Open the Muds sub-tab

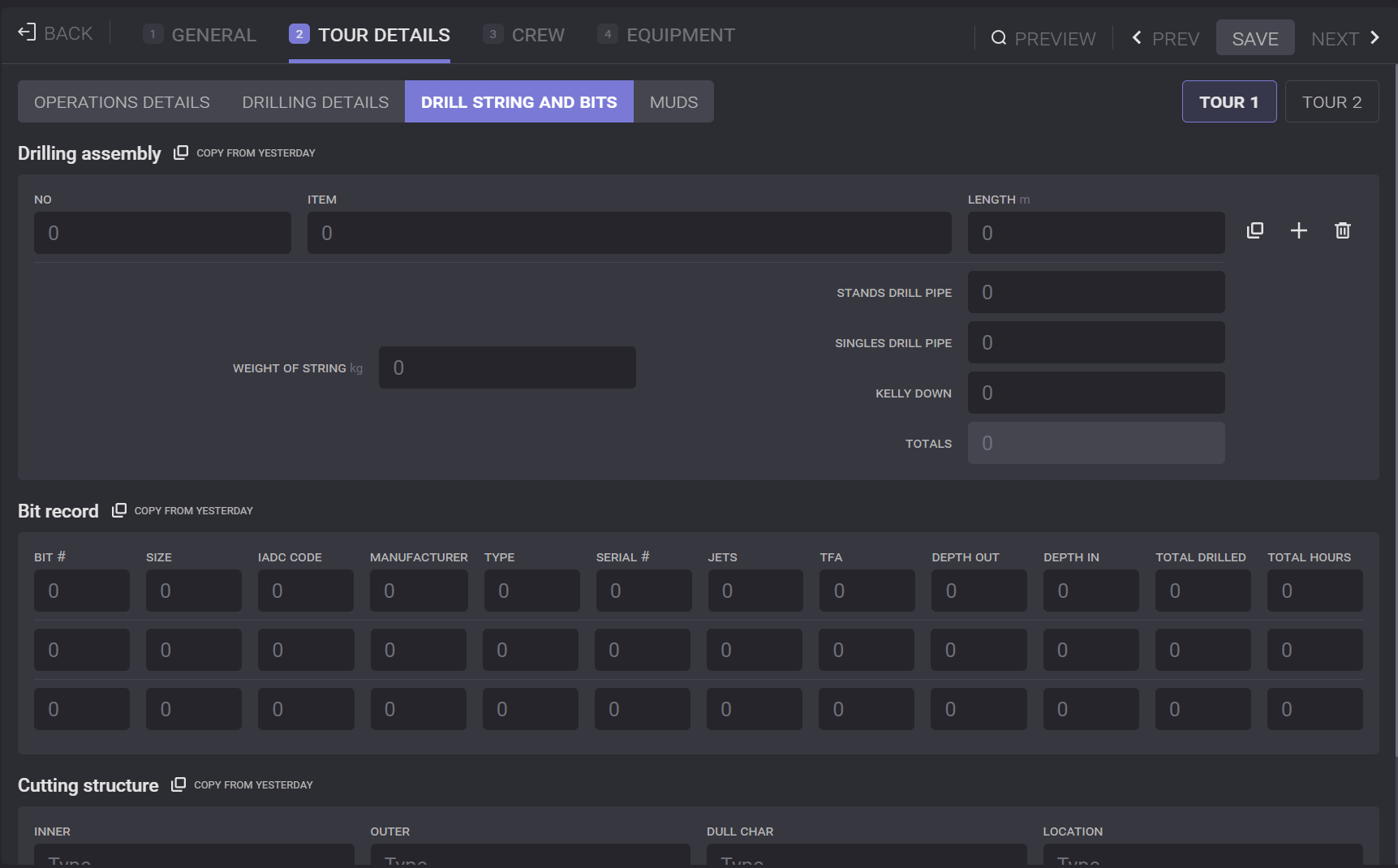pos(673,102)
